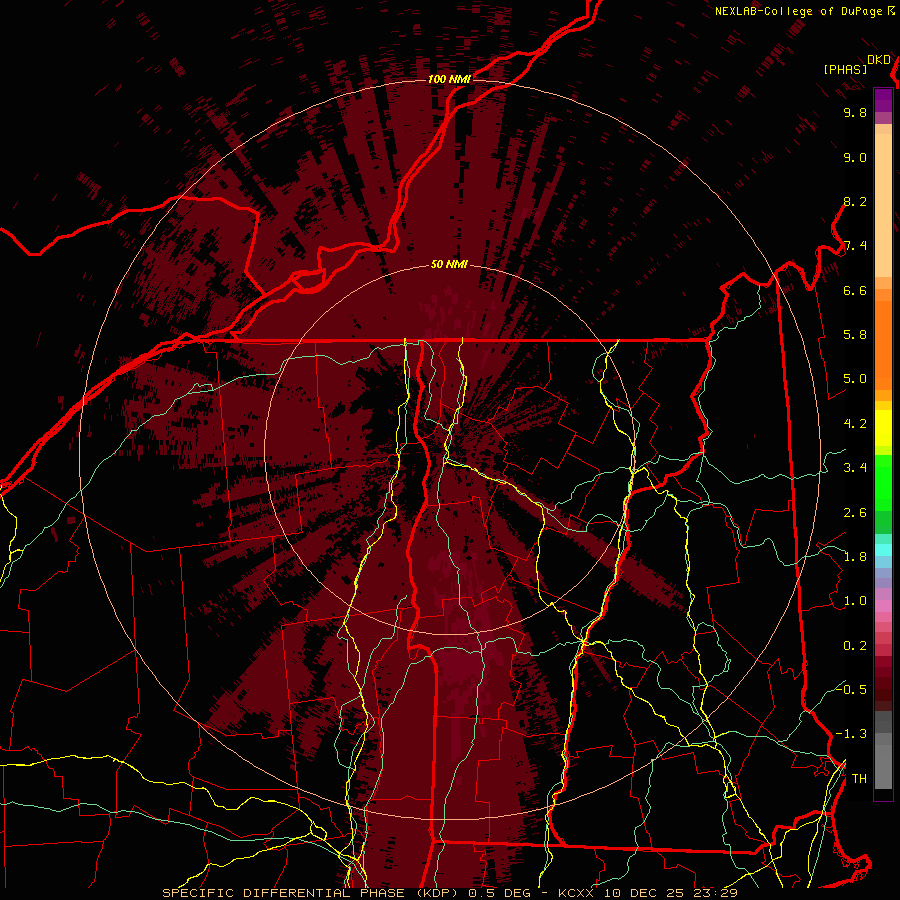Click the 6.6 scale value
900x900 pixels.
pos(855,291)
